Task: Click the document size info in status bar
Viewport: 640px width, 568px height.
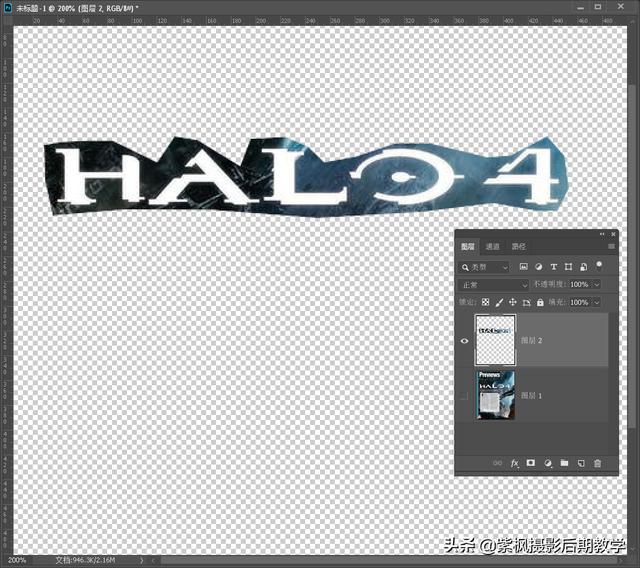Action: [85, 560]
